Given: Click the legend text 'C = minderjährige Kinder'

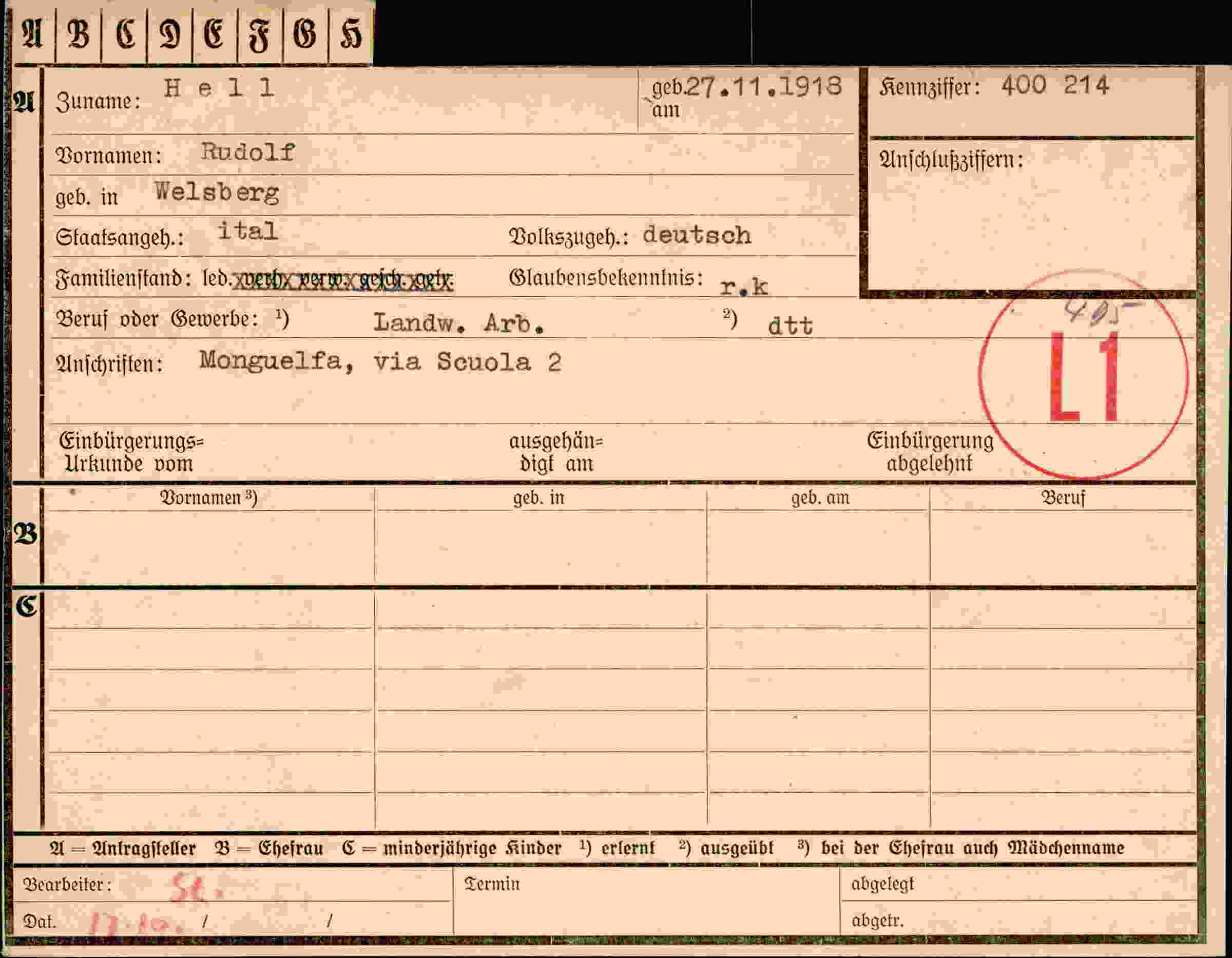Looking at the screenshot, I should click(452, 849).
